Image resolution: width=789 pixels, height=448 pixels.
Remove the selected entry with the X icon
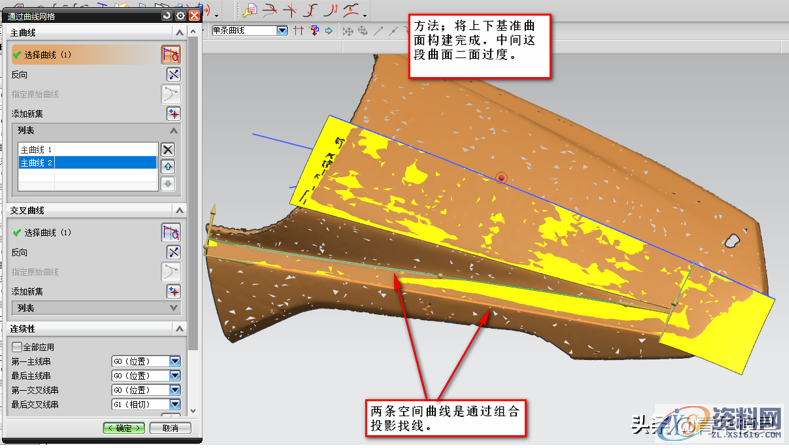tap(168, 149)
